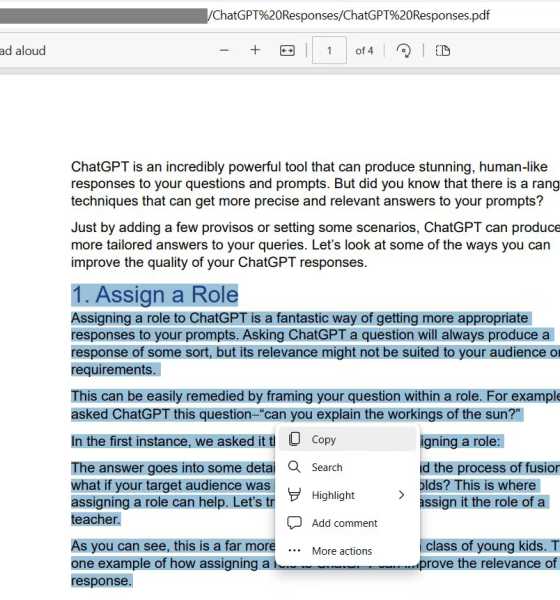
Task: Zoom out with the minus icon
Action: pos(224,51)
